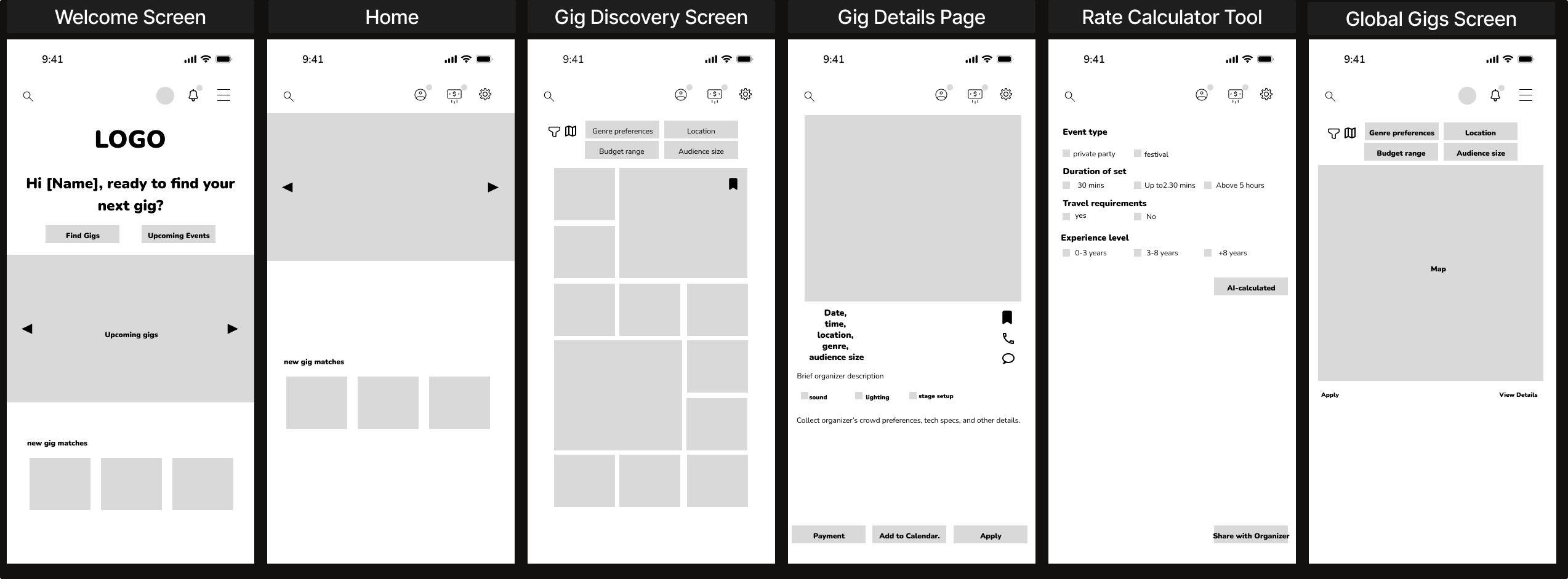Click the phone call icon on Gig Details Page
The width and height of the screenshot is (1568, 579).
tap(1008, 338)
